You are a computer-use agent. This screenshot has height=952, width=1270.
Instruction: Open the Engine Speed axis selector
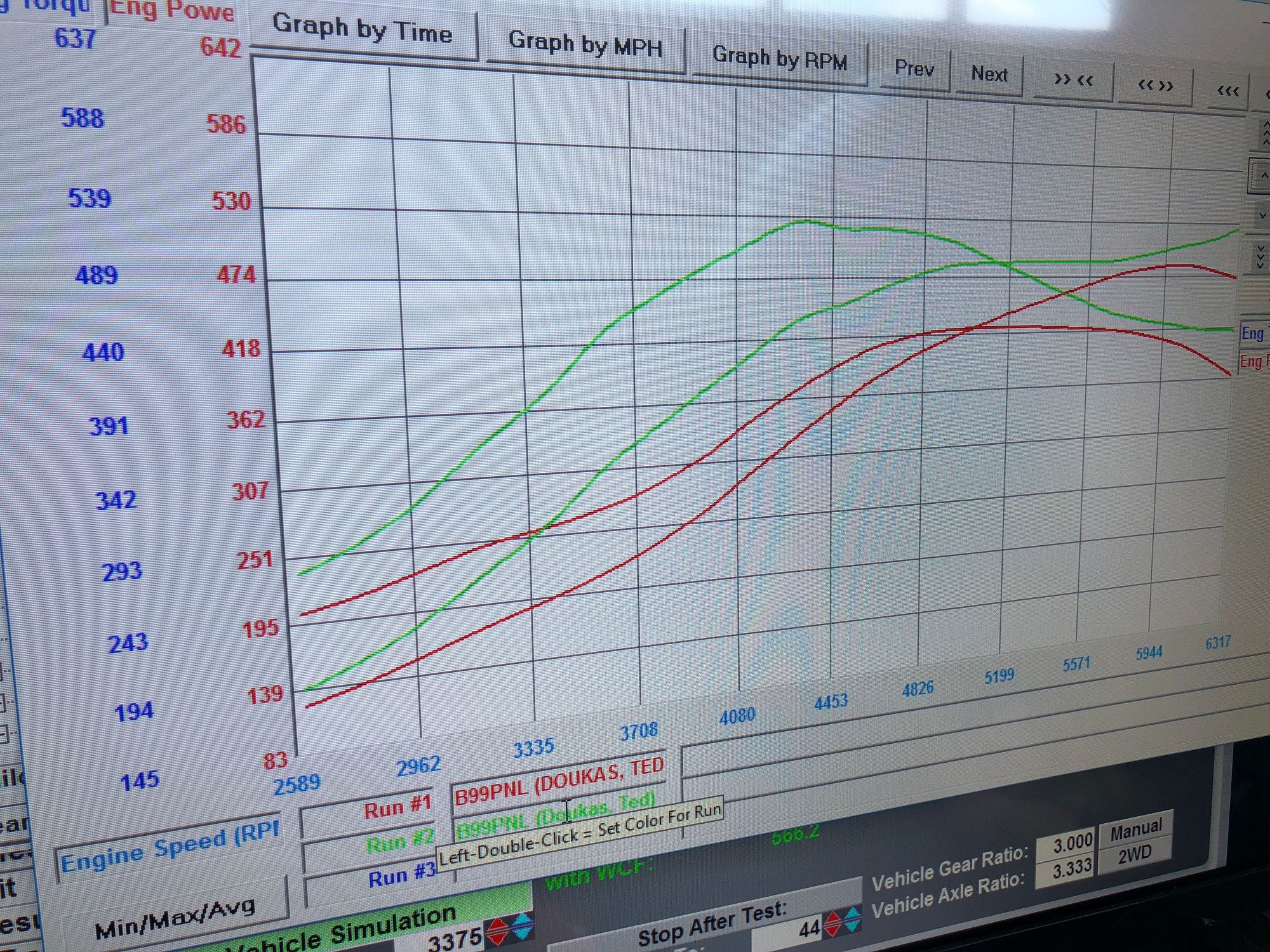point(170,847)
